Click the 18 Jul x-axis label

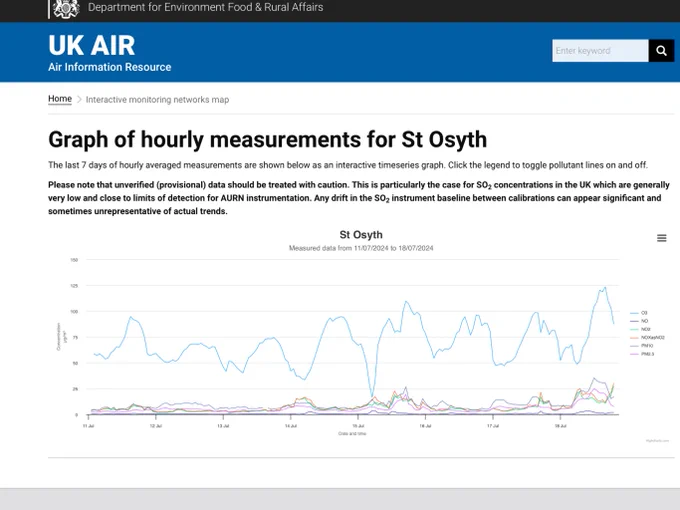coord(560,426)
